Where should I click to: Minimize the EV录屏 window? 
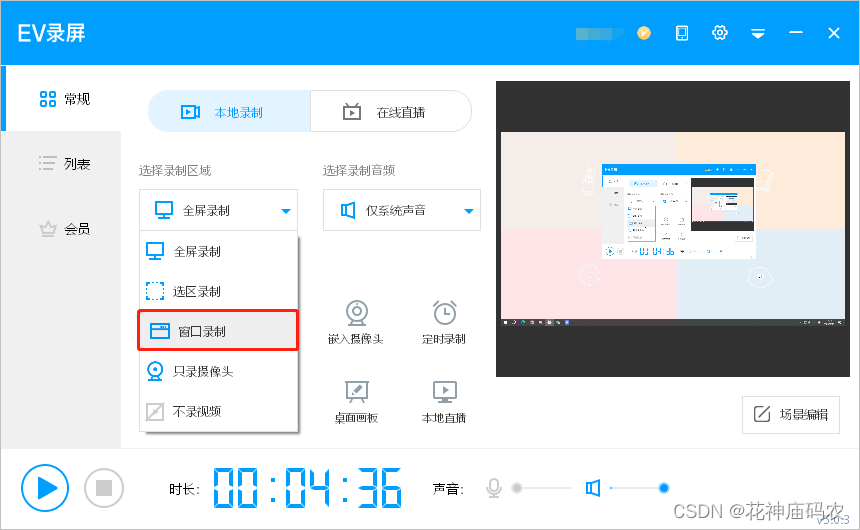pyautogui.click(x=796, y=33)
